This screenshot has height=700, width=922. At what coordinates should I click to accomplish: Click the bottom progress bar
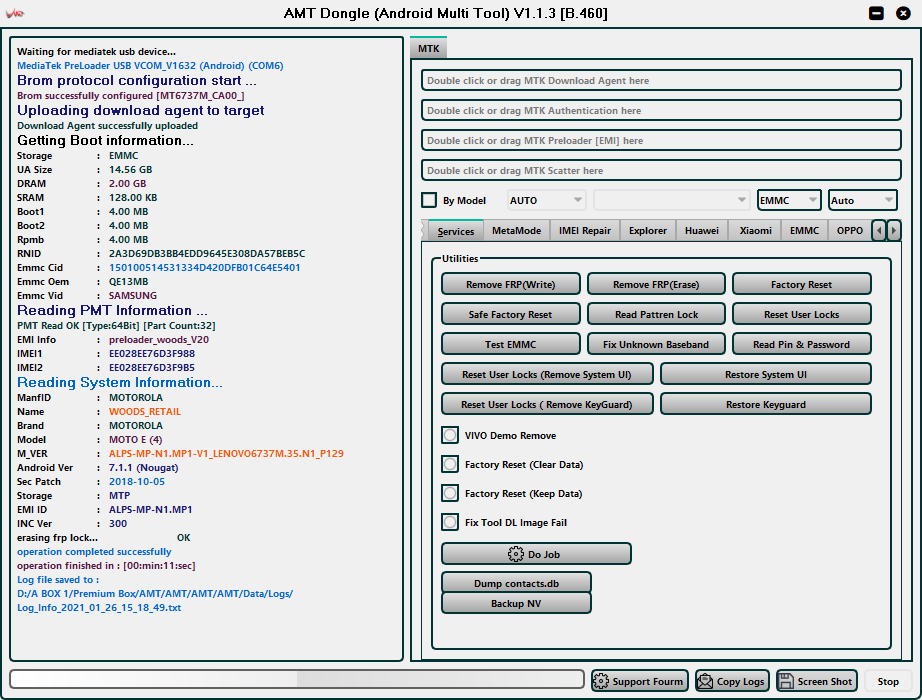click(x=296, y=679)
